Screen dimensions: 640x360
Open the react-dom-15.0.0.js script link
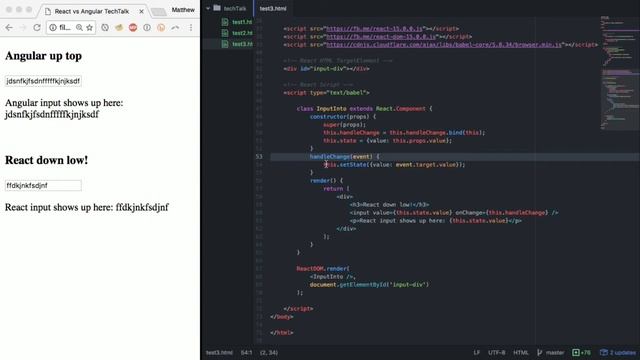point(381,36)
